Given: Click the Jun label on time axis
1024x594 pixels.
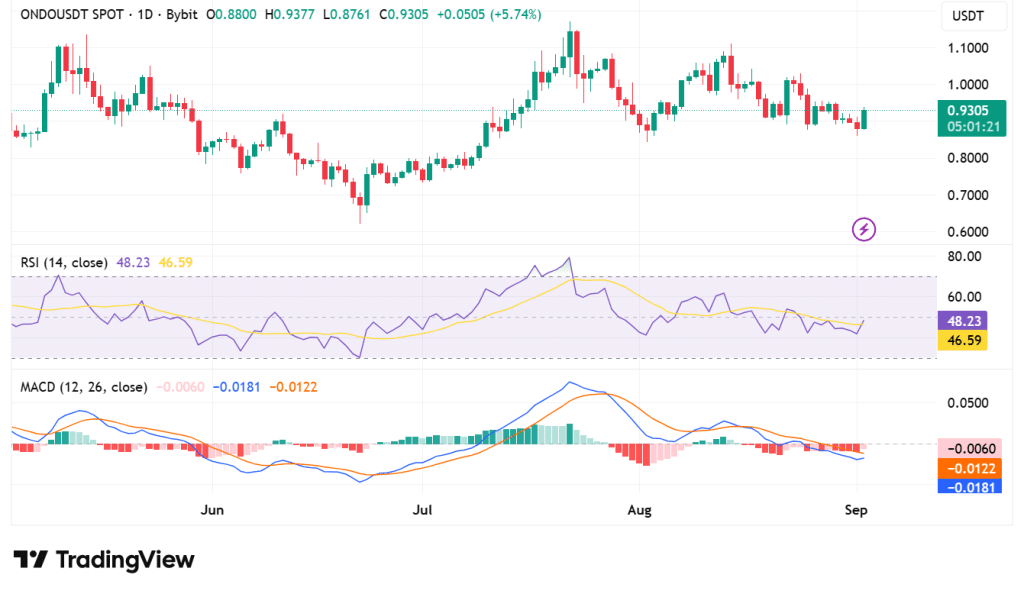Looking at the screenshot, I should pos(211,510).
